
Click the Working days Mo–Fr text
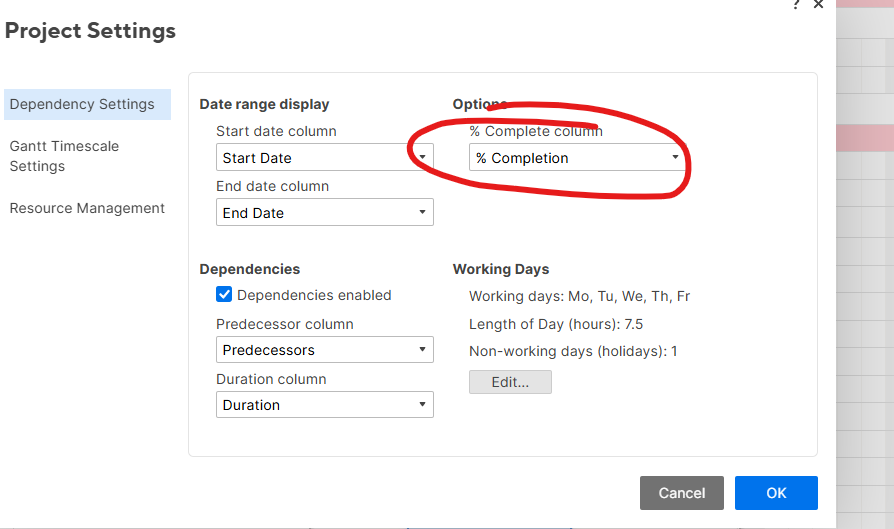click(579, 296)
